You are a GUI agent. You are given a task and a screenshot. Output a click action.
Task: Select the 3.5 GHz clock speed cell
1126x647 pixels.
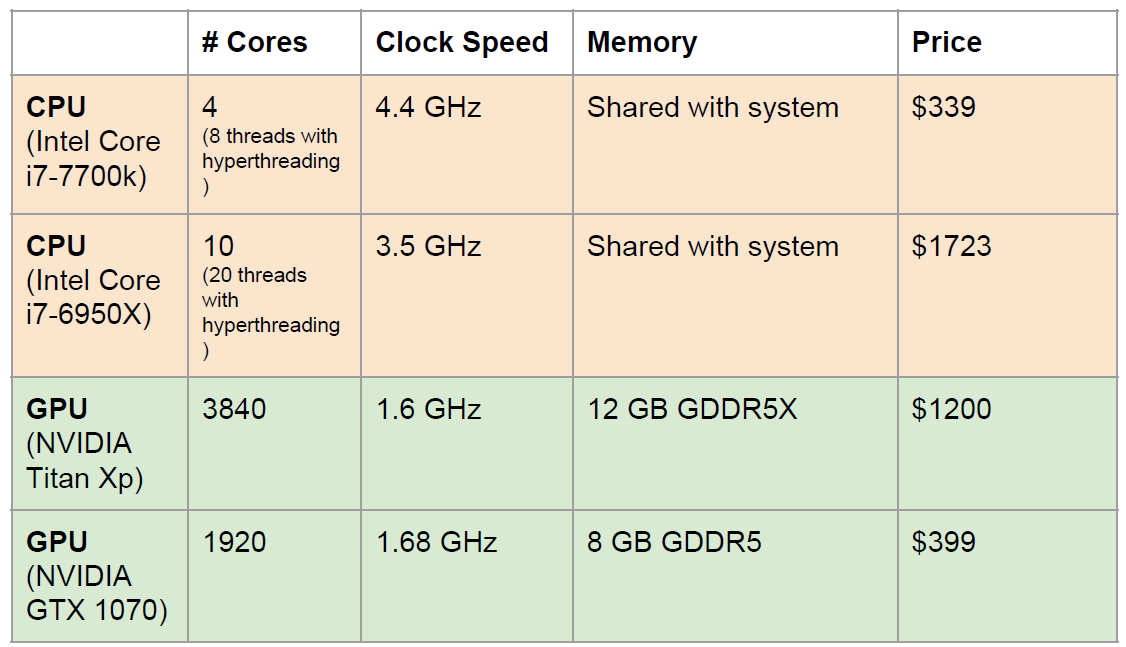point(428,247)
